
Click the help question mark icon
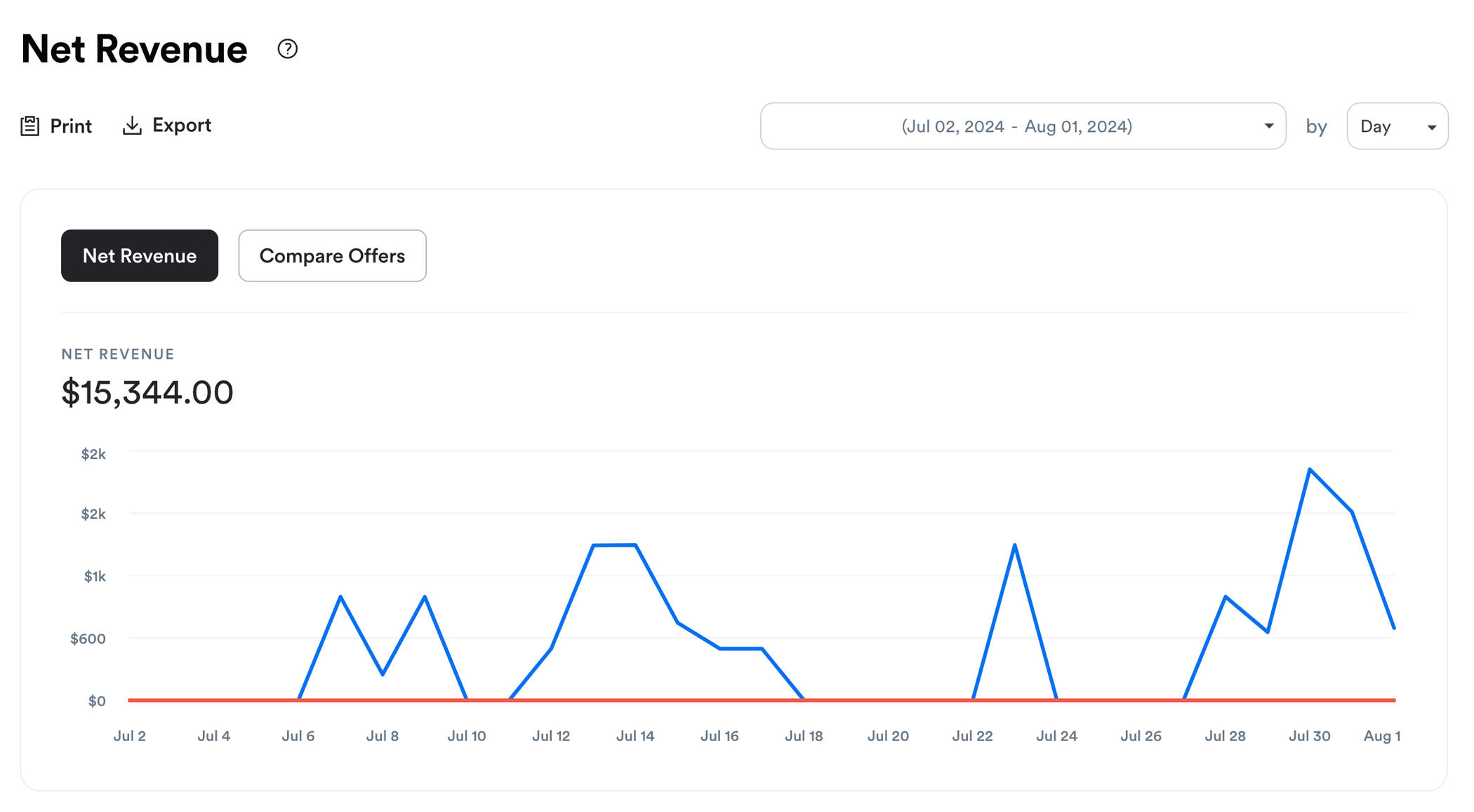tap(287, 49)
